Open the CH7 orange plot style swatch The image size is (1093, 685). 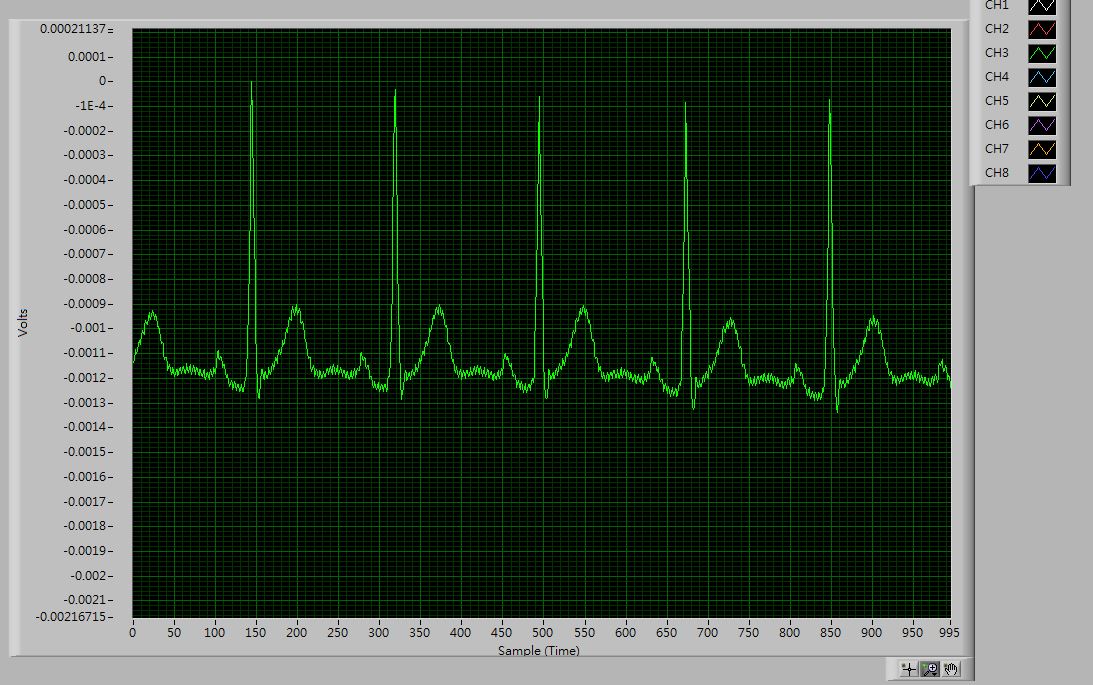pos(1042,149)
